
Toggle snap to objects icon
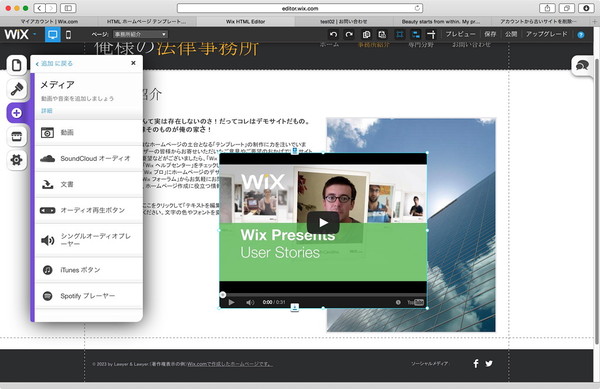click(416, 34)
